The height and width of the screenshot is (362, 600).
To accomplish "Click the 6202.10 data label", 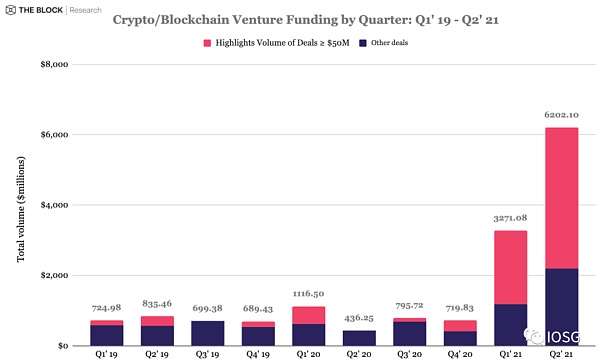I will click(x=561, y=115).
